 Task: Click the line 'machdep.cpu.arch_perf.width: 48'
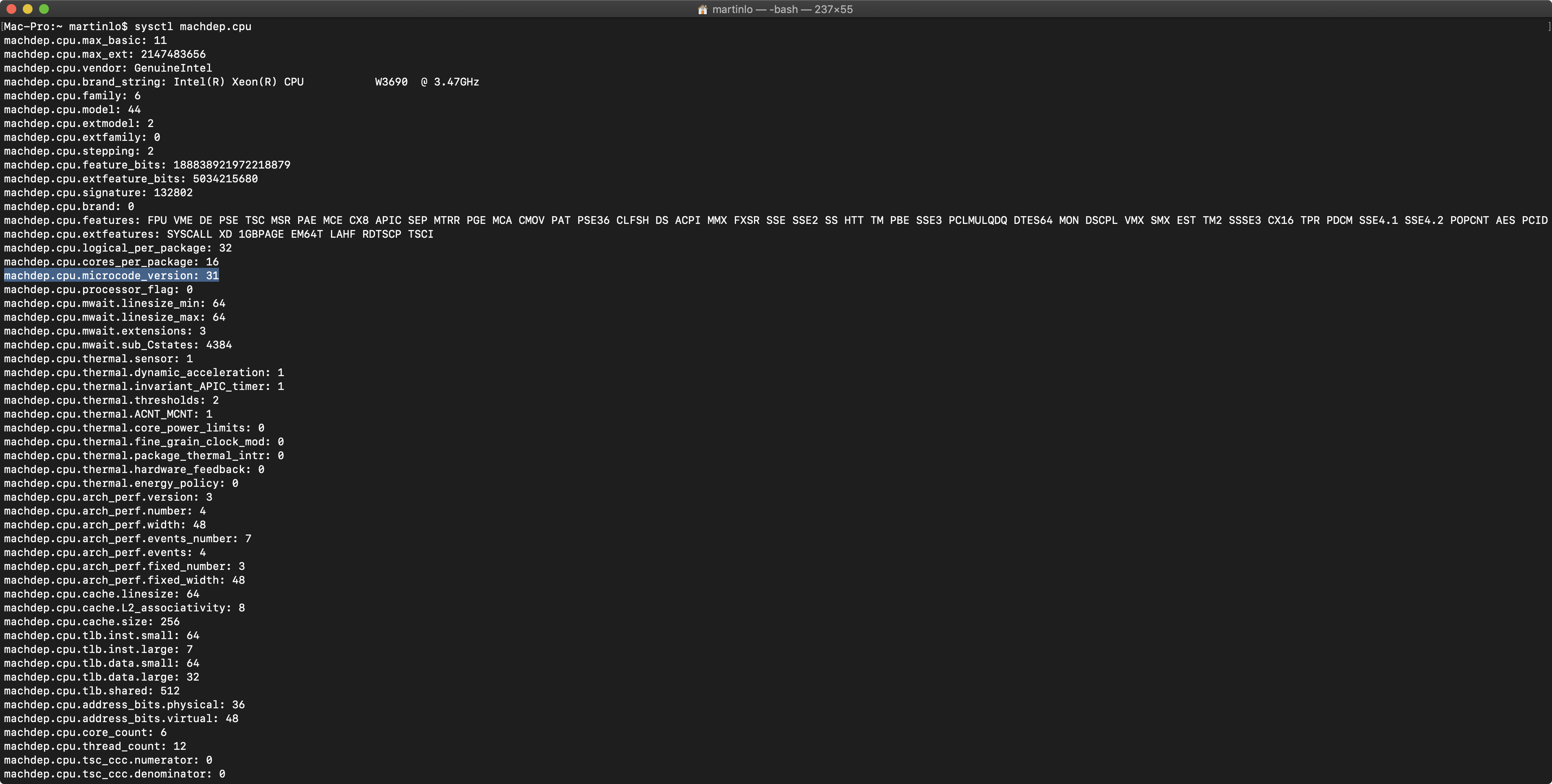pos(105,525)
